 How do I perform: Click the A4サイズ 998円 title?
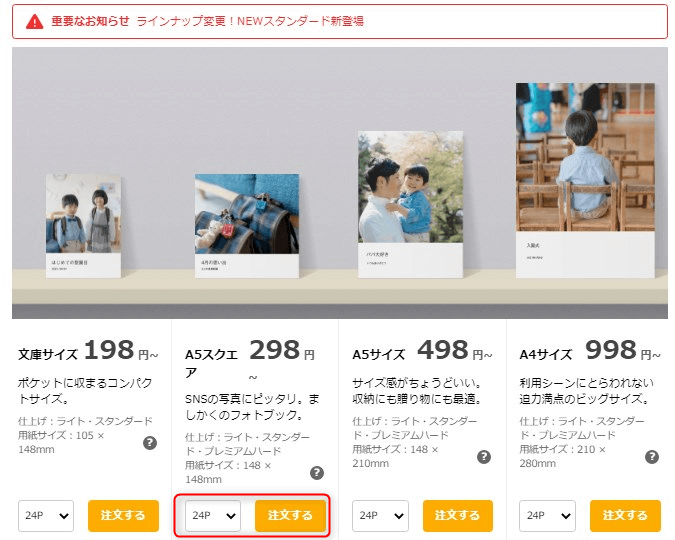[x=590, y=351]
